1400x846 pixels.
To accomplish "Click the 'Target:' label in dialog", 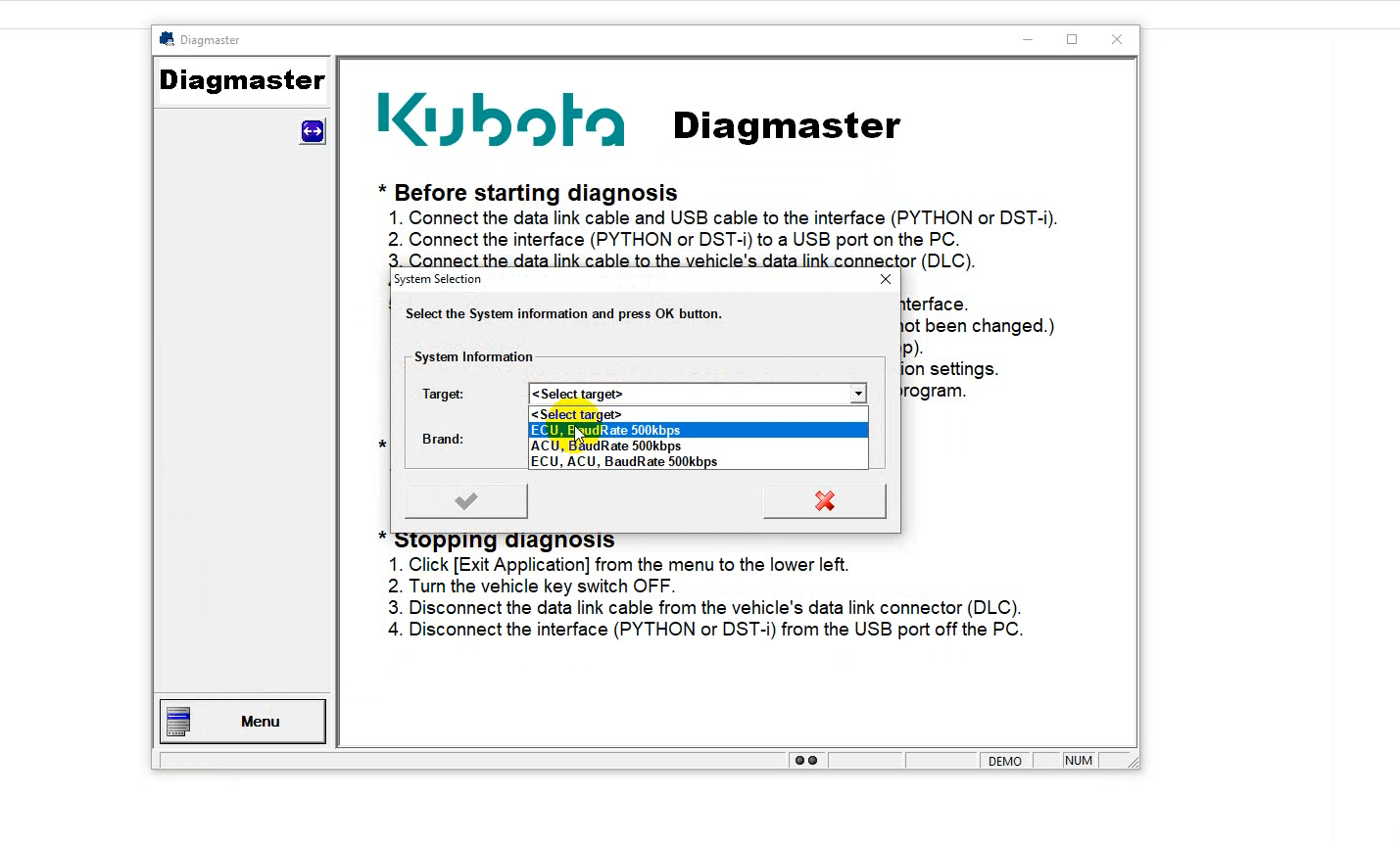I will click(x=443, y=394).
